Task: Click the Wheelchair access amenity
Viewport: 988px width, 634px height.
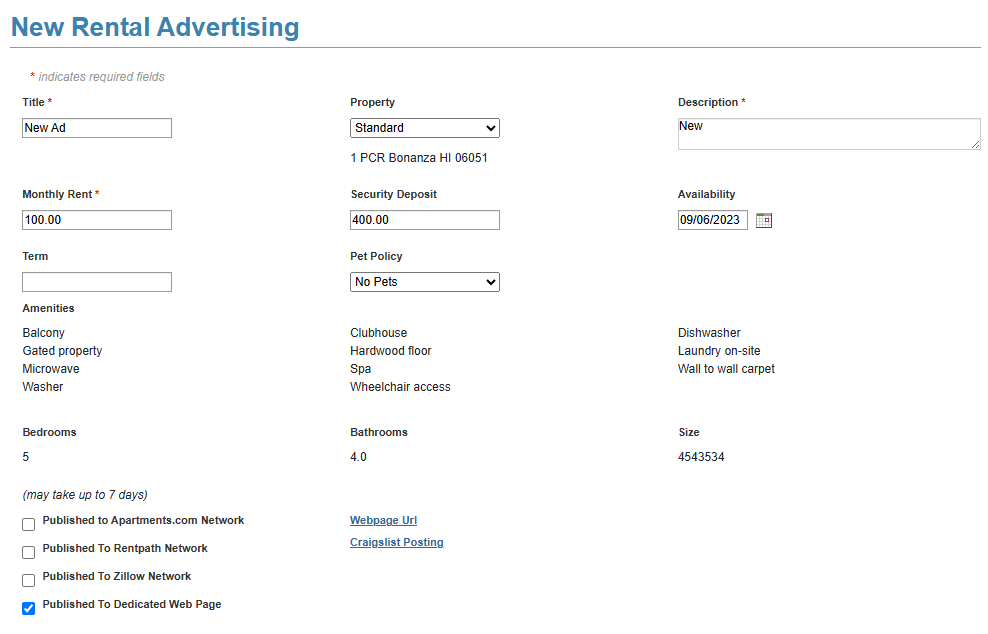Action: [x=400, y=387]
